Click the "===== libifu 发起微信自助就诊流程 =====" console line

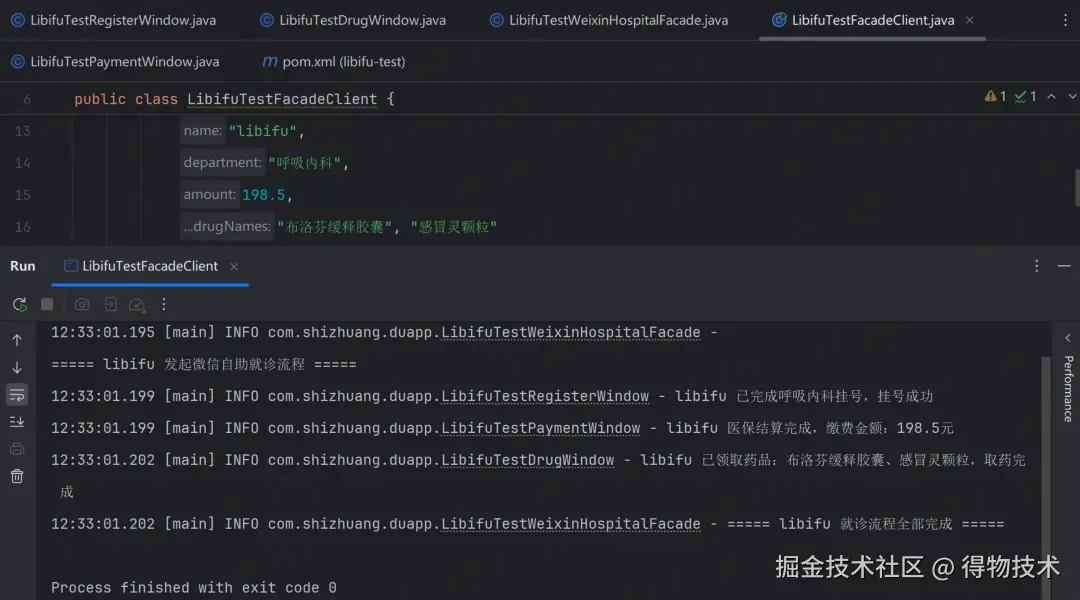(204, 364)
